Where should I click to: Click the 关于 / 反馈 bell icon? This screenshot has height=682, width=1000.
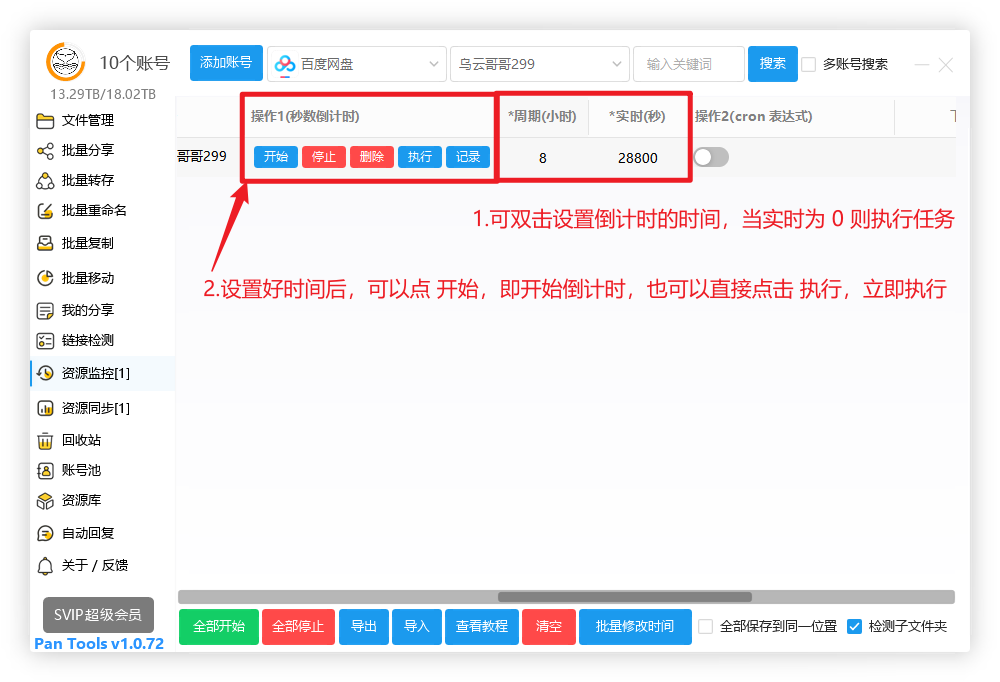[45, 566]
